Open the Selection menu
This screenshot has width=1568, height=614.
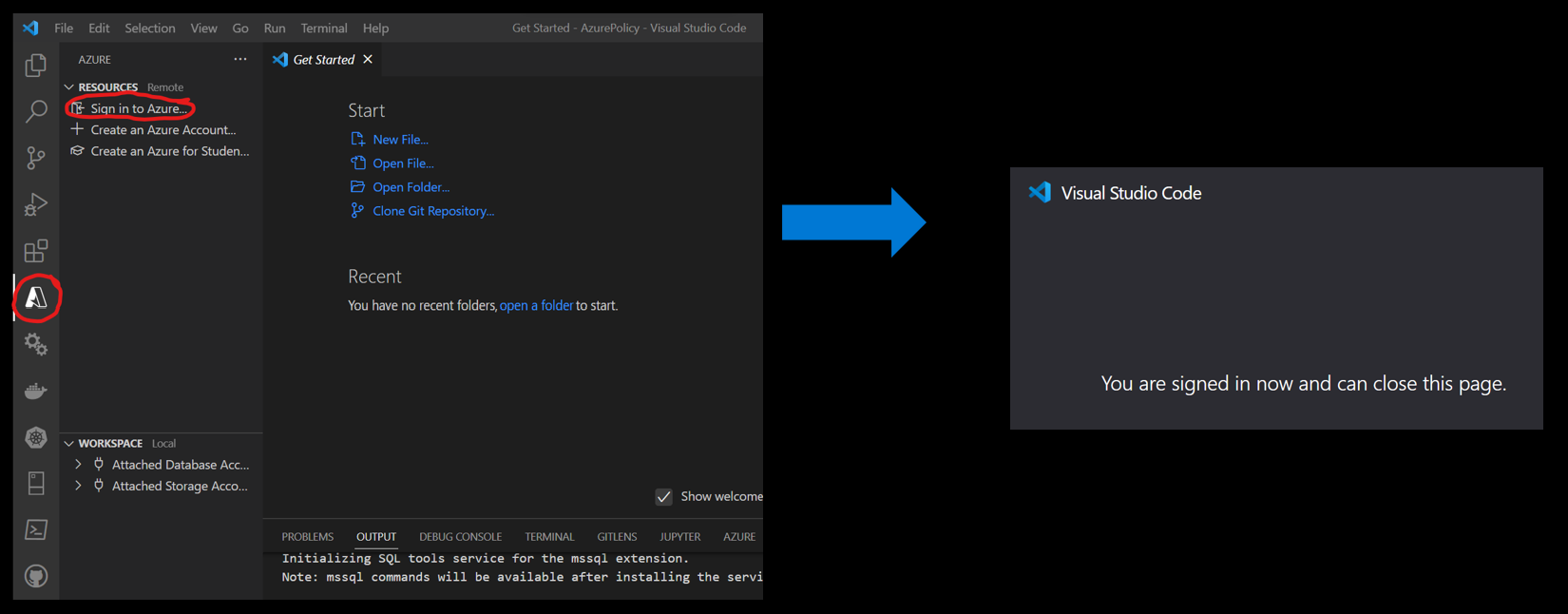point(150,28)
